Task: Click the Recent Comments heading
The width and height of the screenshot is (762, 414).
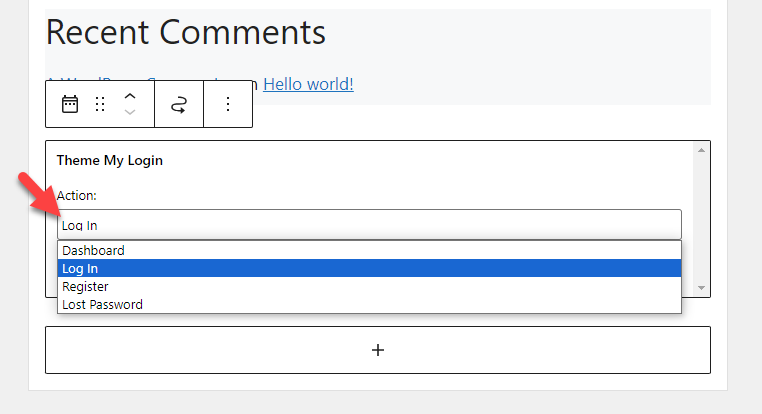Action: tap(186, 33)
